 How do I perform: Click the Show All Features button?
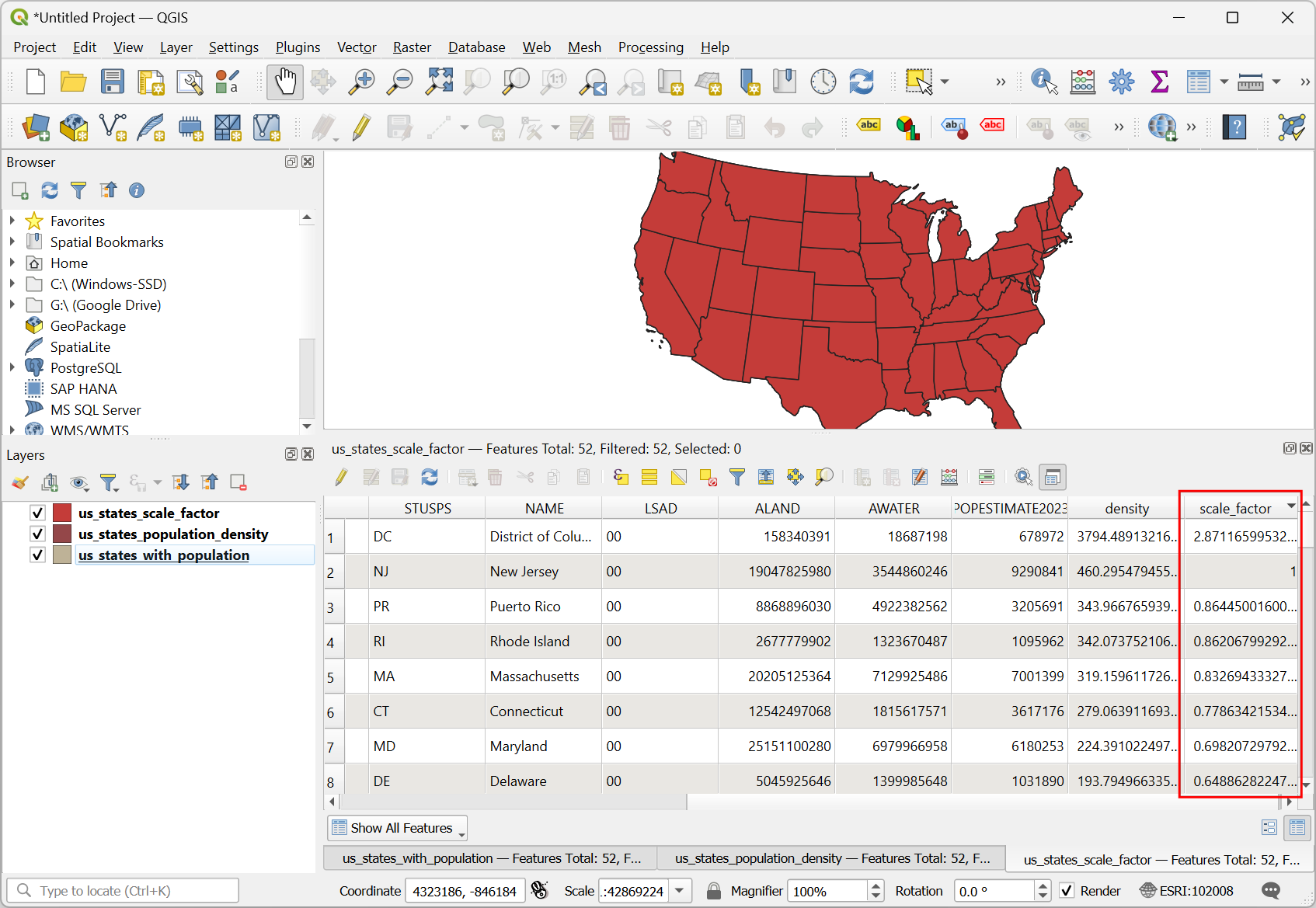397,828
